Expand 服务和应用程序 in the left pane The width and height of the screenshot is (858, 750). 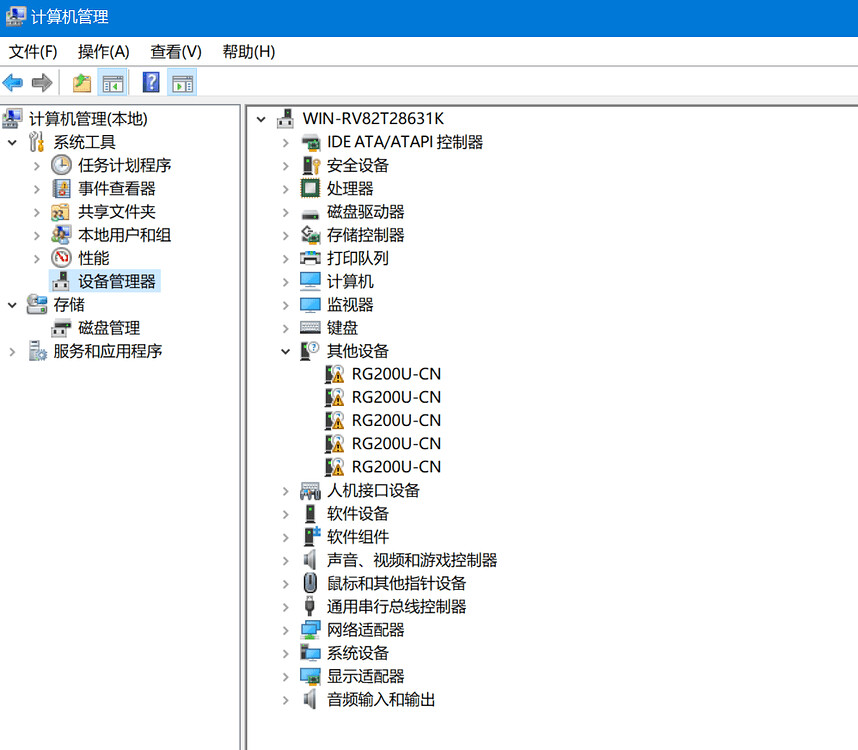pyautogui.click(x=13, y=351)
